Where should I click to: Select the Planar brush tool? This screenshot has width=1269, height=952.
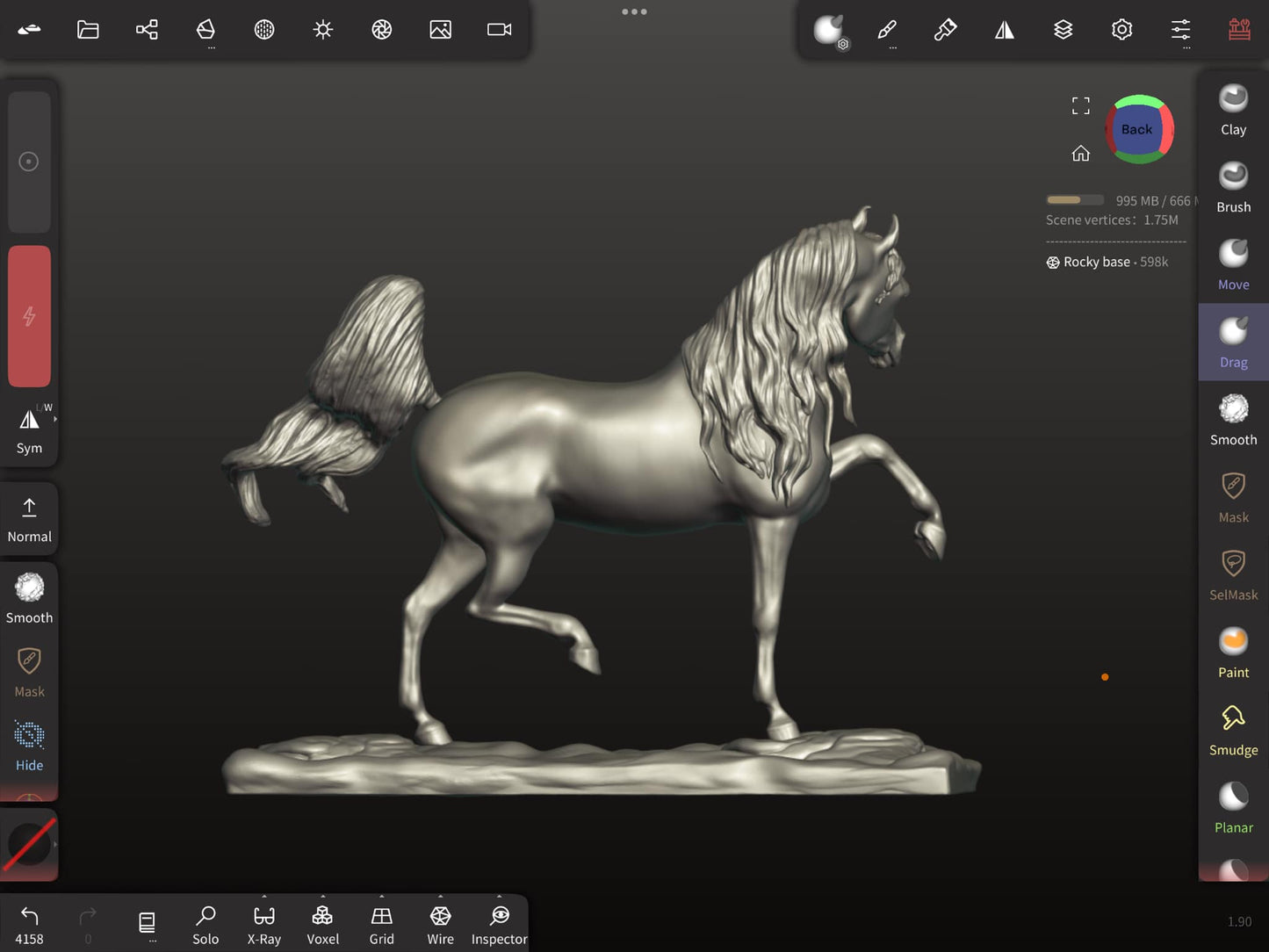[x=1233, y=807]
